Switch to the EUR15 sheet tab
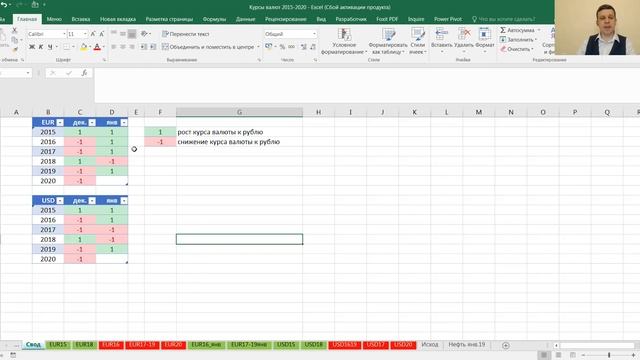640x360 pixels. (x=58, y=345)
